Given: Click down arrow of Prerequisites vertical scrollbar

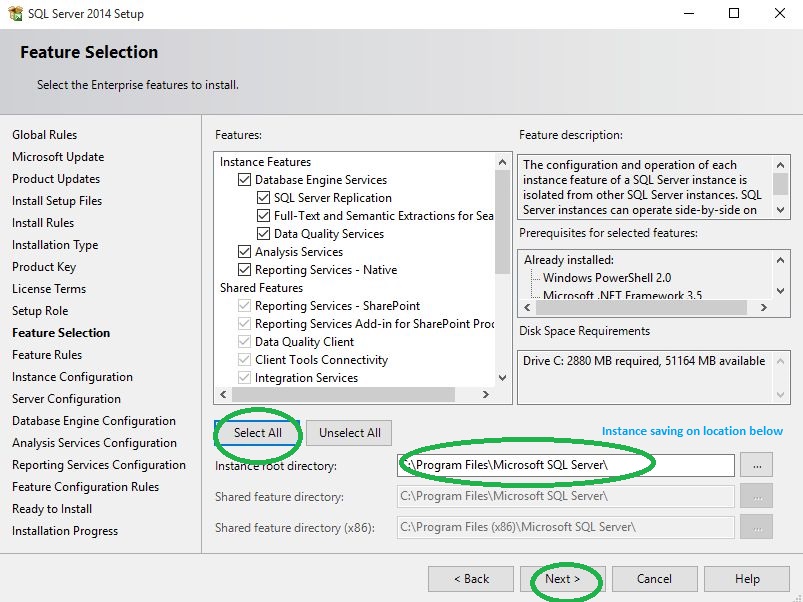Looking at the screenshot, I should (x=780, y=291).
